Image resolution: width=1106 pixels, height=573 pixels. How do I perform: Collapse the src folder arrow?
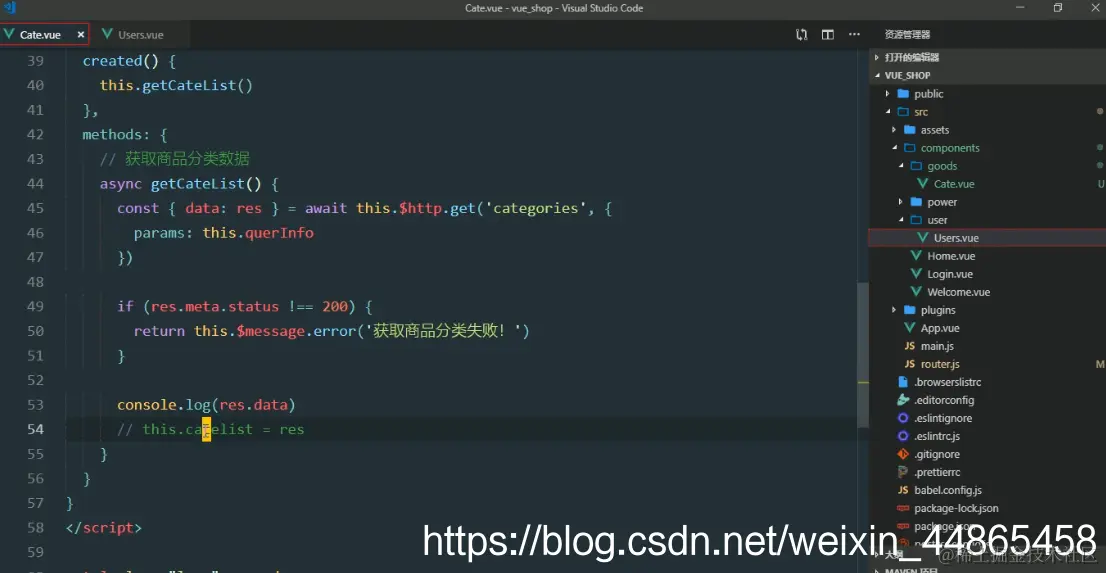click(888, 111)
